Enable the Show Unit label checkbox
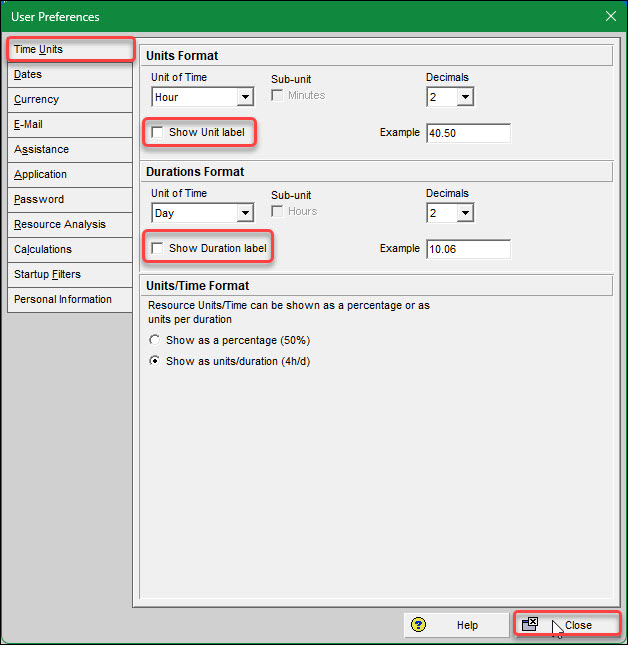 click(x=157, y=132)
